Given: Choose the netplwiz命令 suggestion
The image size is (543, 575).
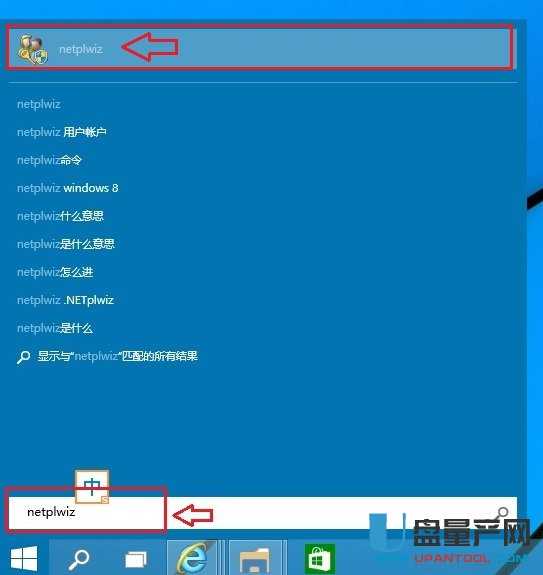Looking at the screenshot, I should coord(49,160).
